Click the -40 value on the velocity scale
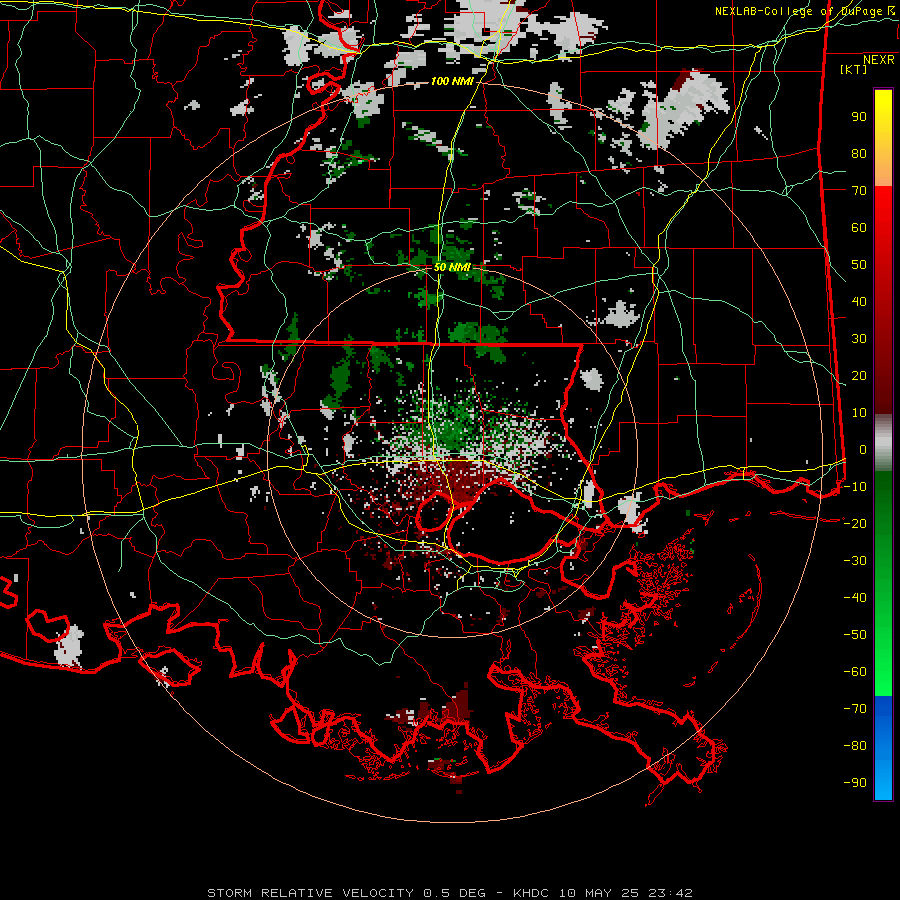Screen dimensions: 900x900 (x=855, y=598)
